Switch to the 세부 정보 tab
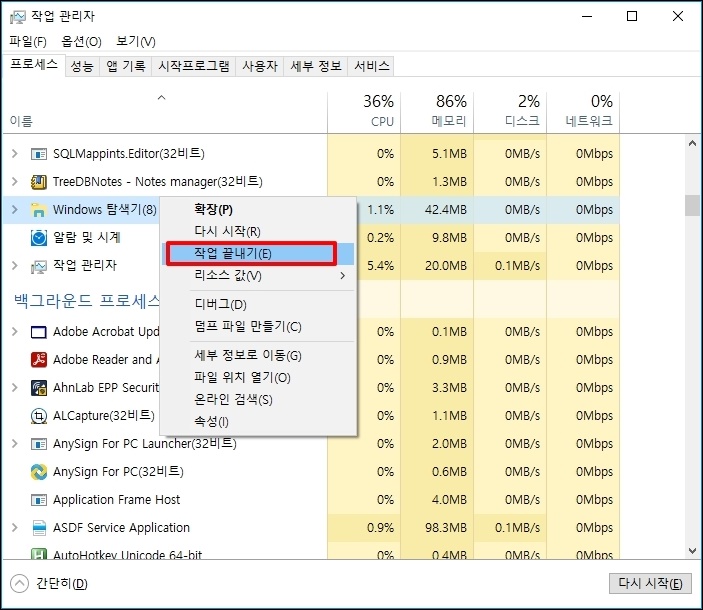Image resolution: width=703 pixels, height=610 pixels. coord(316,67)
